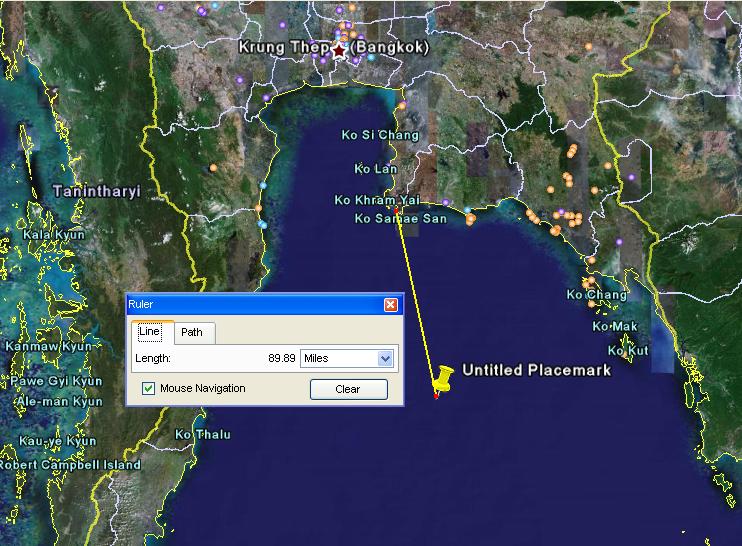Screen dimensions: 742x546
Task: Click the red ruler endpoint below the pushpin
Action: point(436,396)
